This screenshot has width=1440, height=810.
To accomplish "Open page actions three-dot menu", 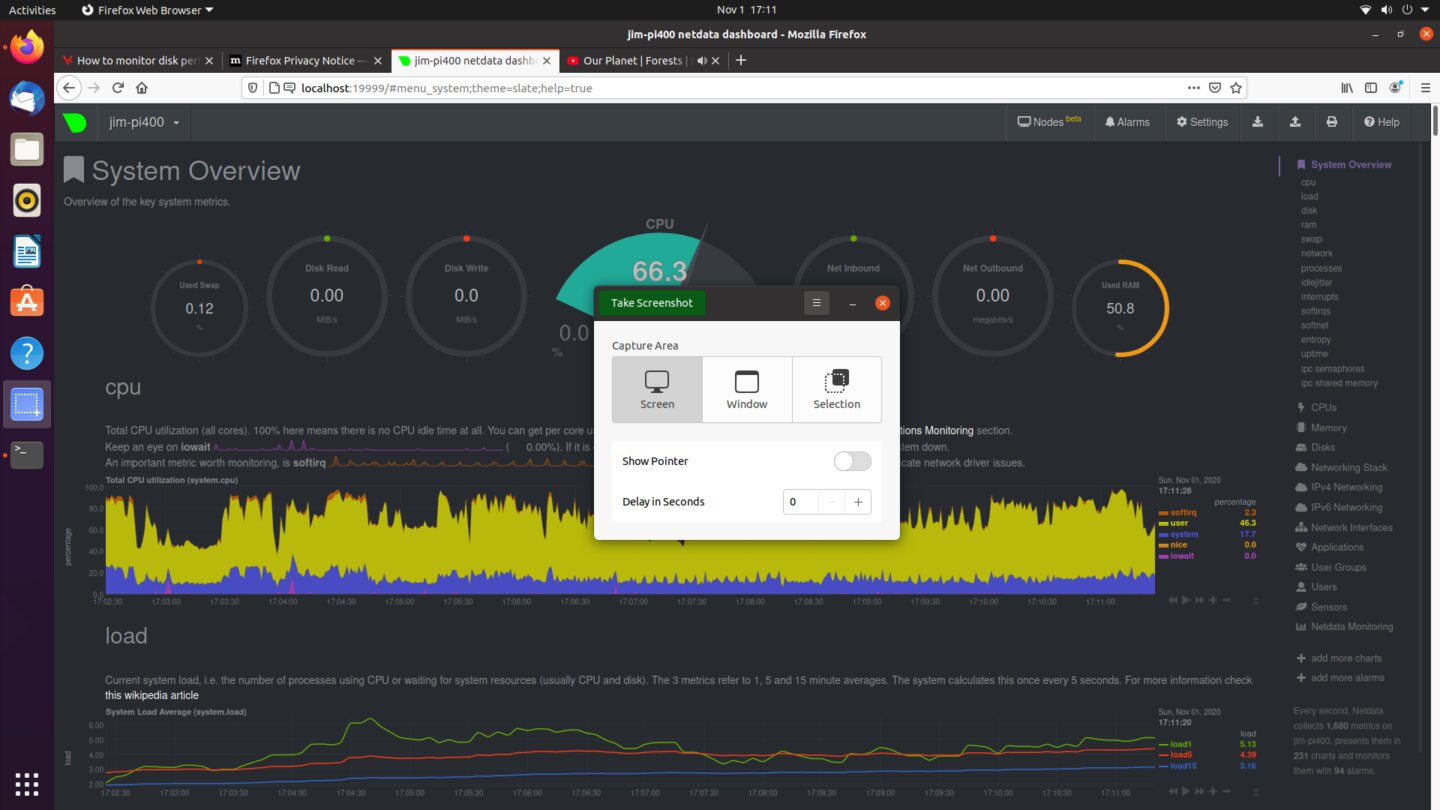I will [1193, 88].
